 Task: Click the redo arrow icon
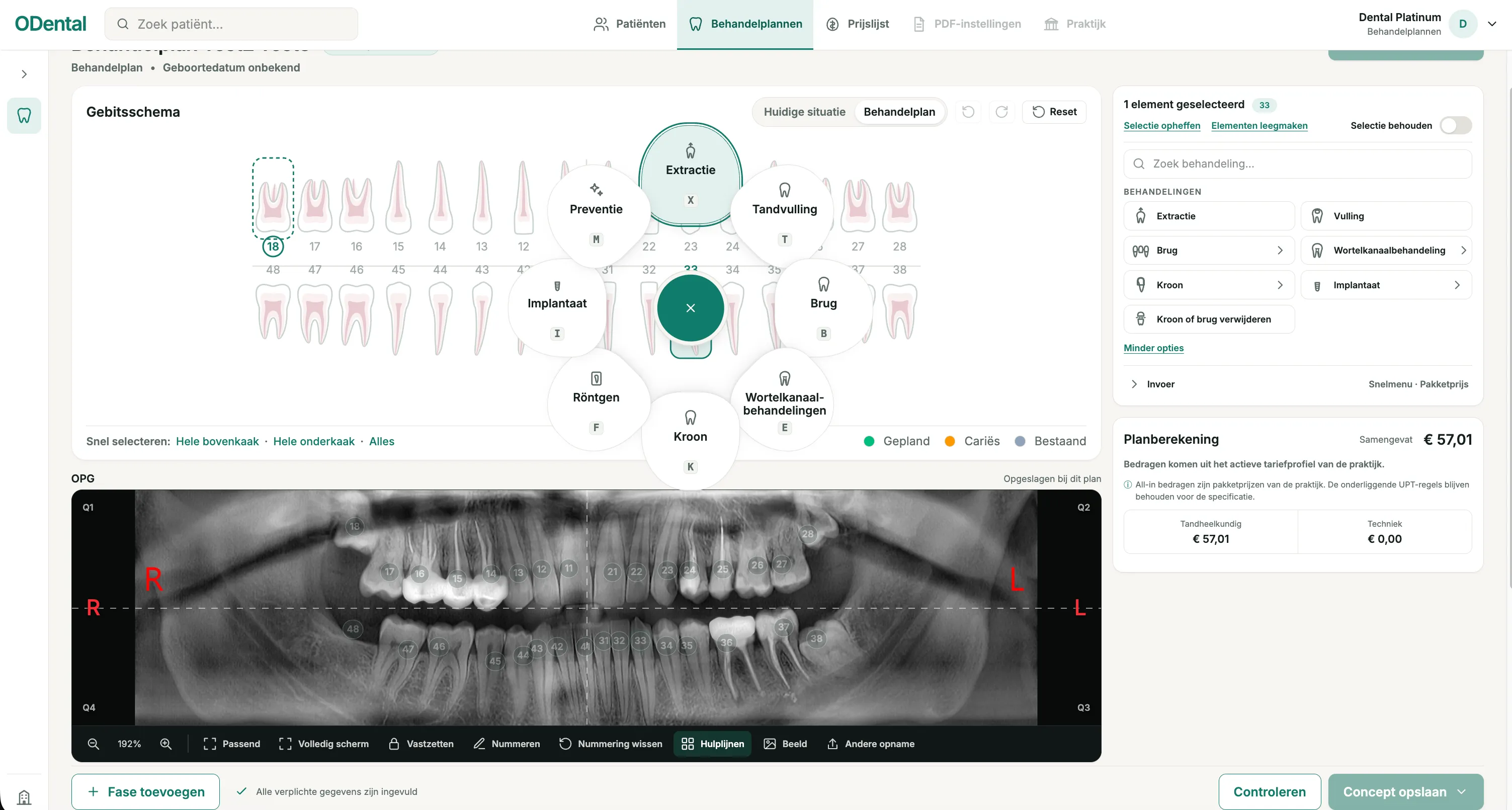coord(1001,112)
